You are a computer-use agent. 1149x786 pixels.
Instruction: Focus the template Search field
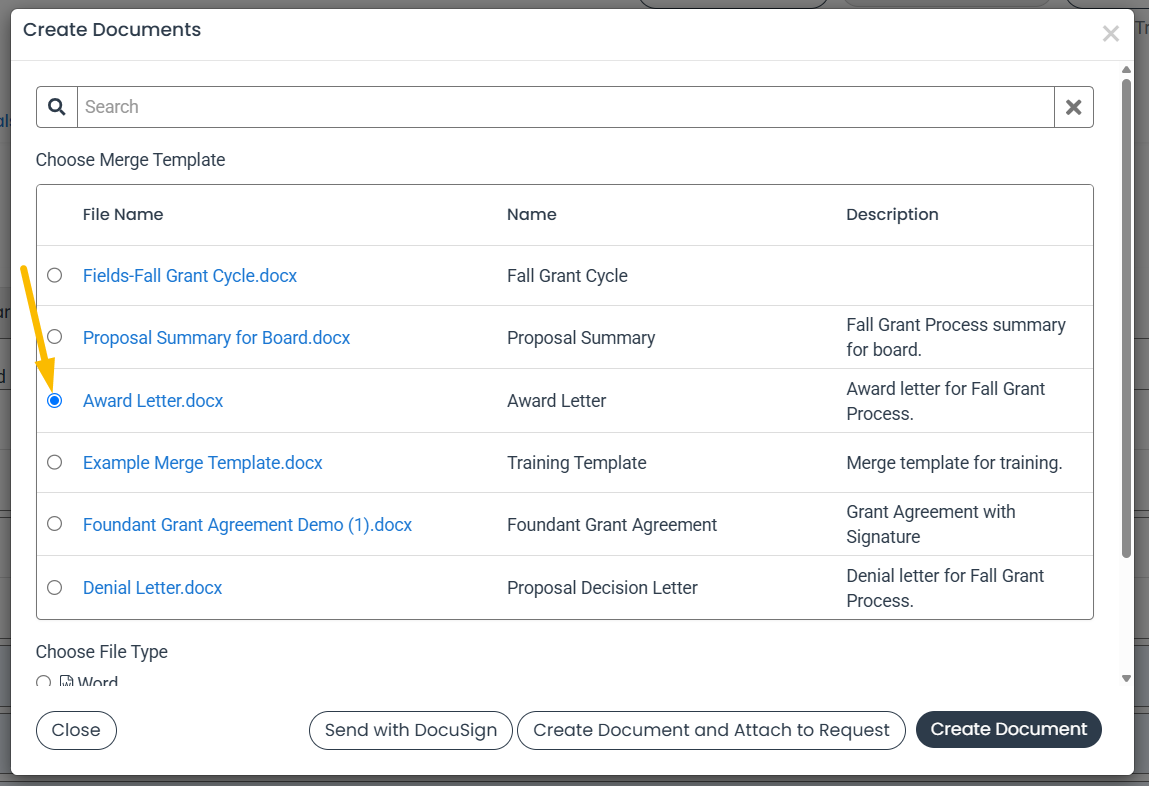click(x=566, y=107)
